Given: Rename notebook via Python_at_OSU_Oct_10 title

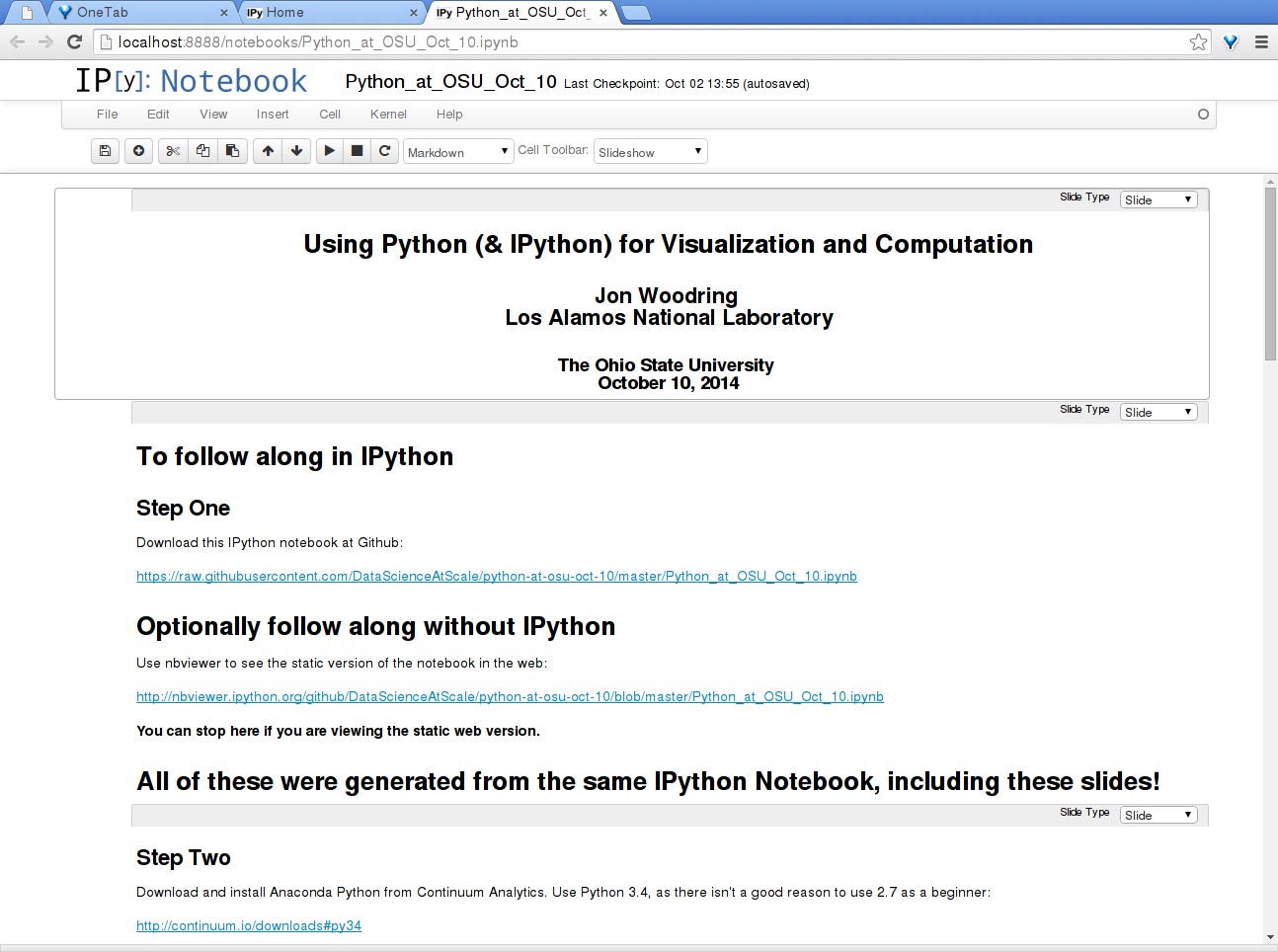Looking at the screenshot, I should (450, 81).
